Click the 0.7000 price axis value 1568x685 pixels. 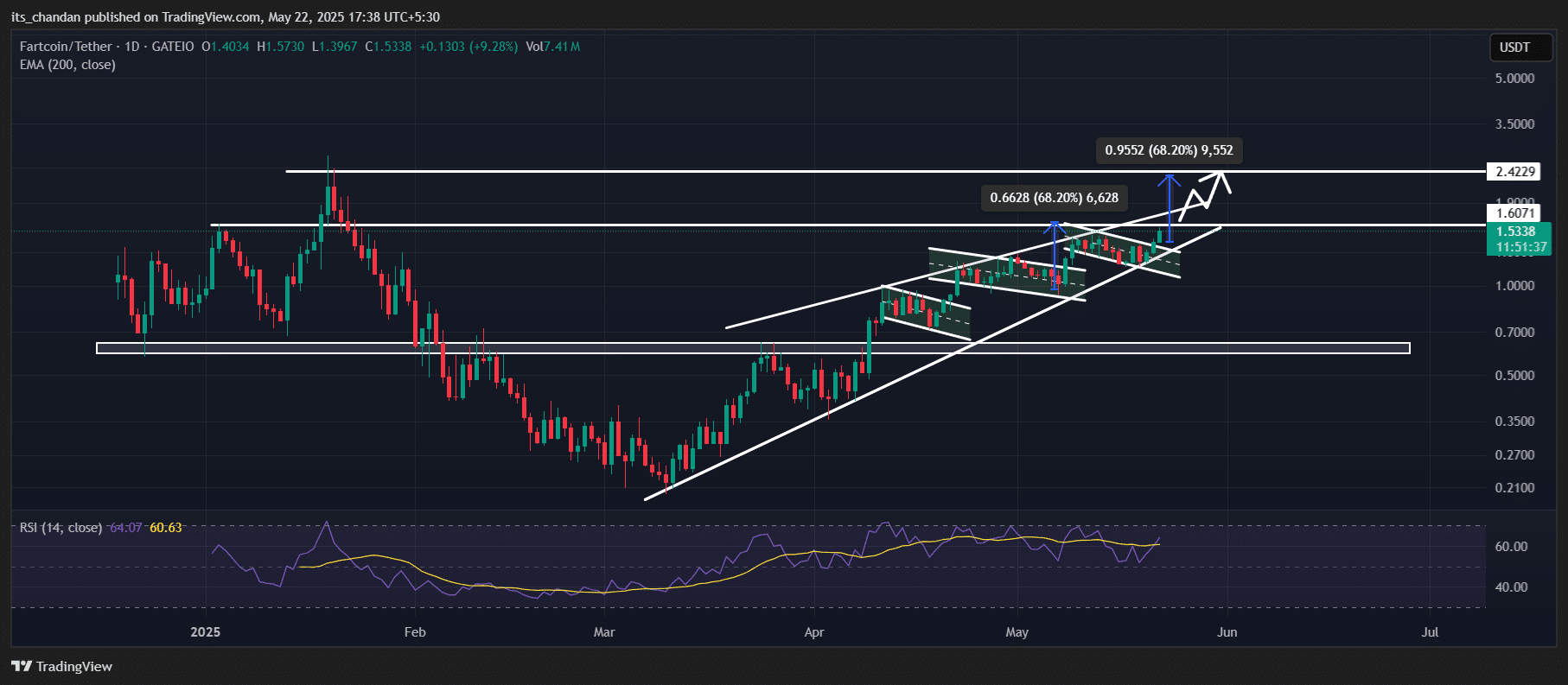(1514, 333)
